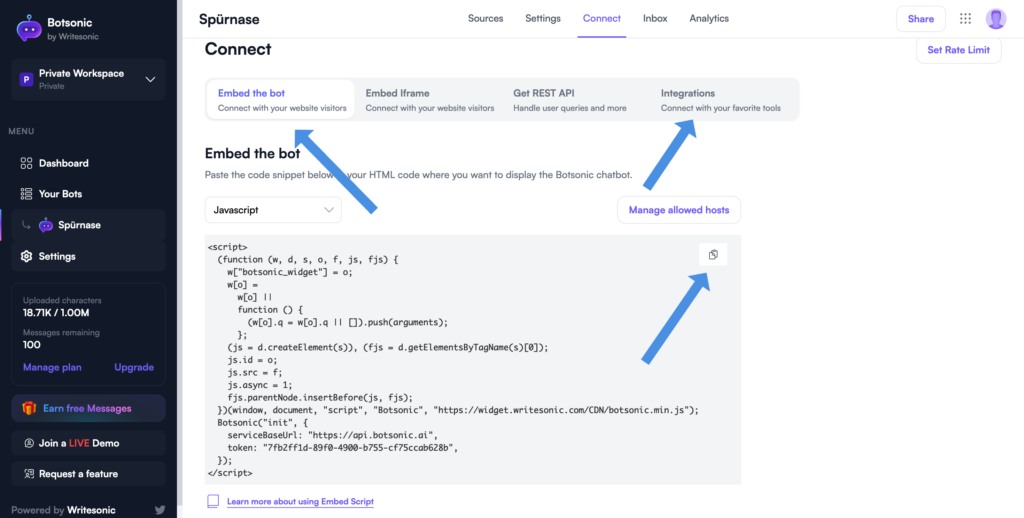Click the js.async = 1 code line
The image size is (1024, 518).
point(257,385)
